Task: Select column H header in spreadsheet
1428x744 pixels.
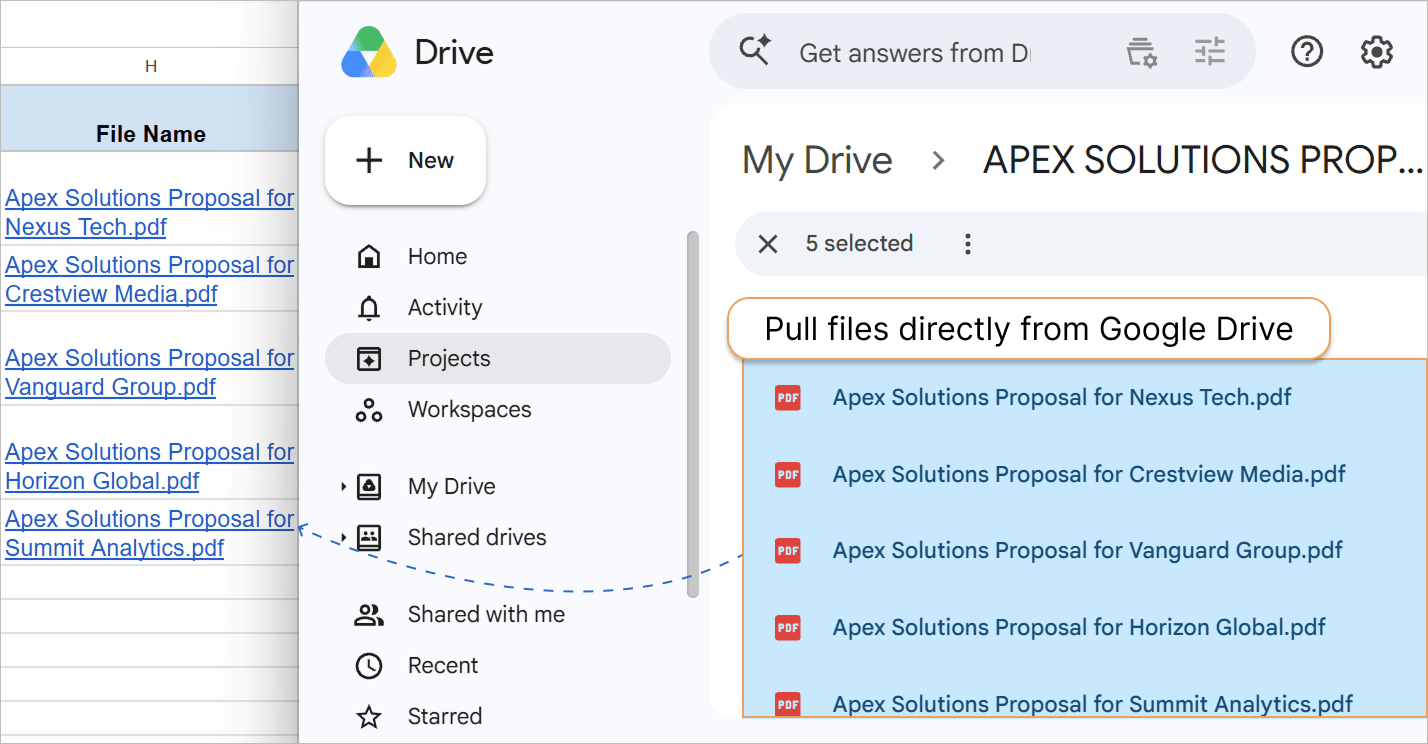Action: [x=150, y=66]
